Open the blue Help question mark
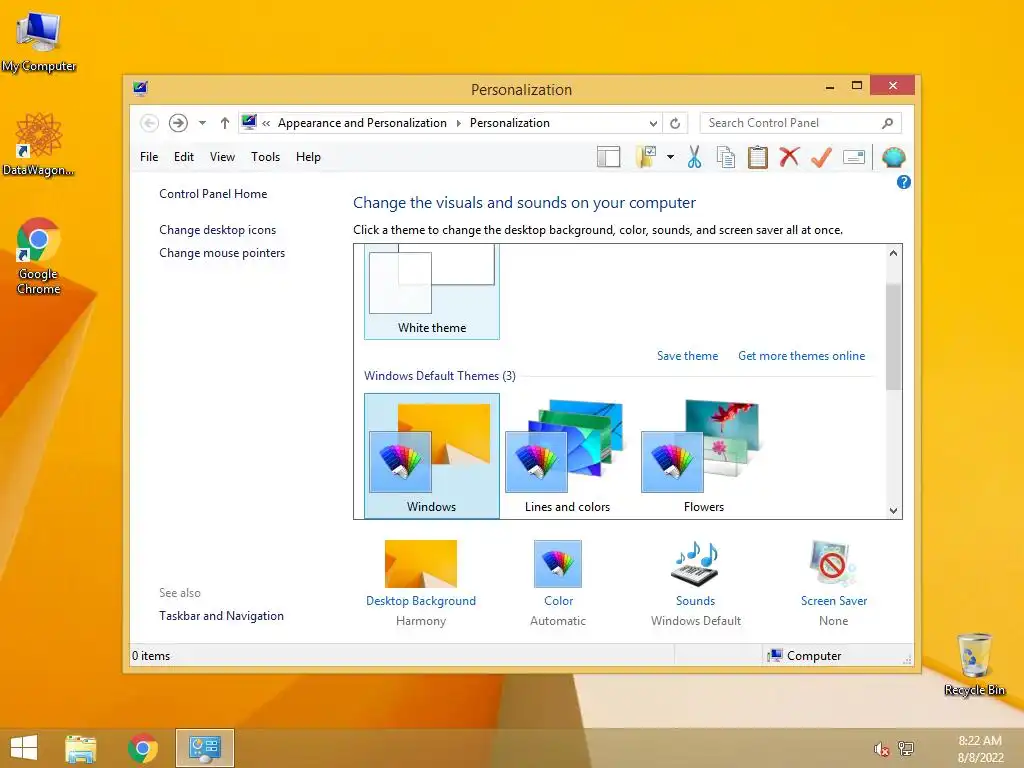 [x=903, y=182]
